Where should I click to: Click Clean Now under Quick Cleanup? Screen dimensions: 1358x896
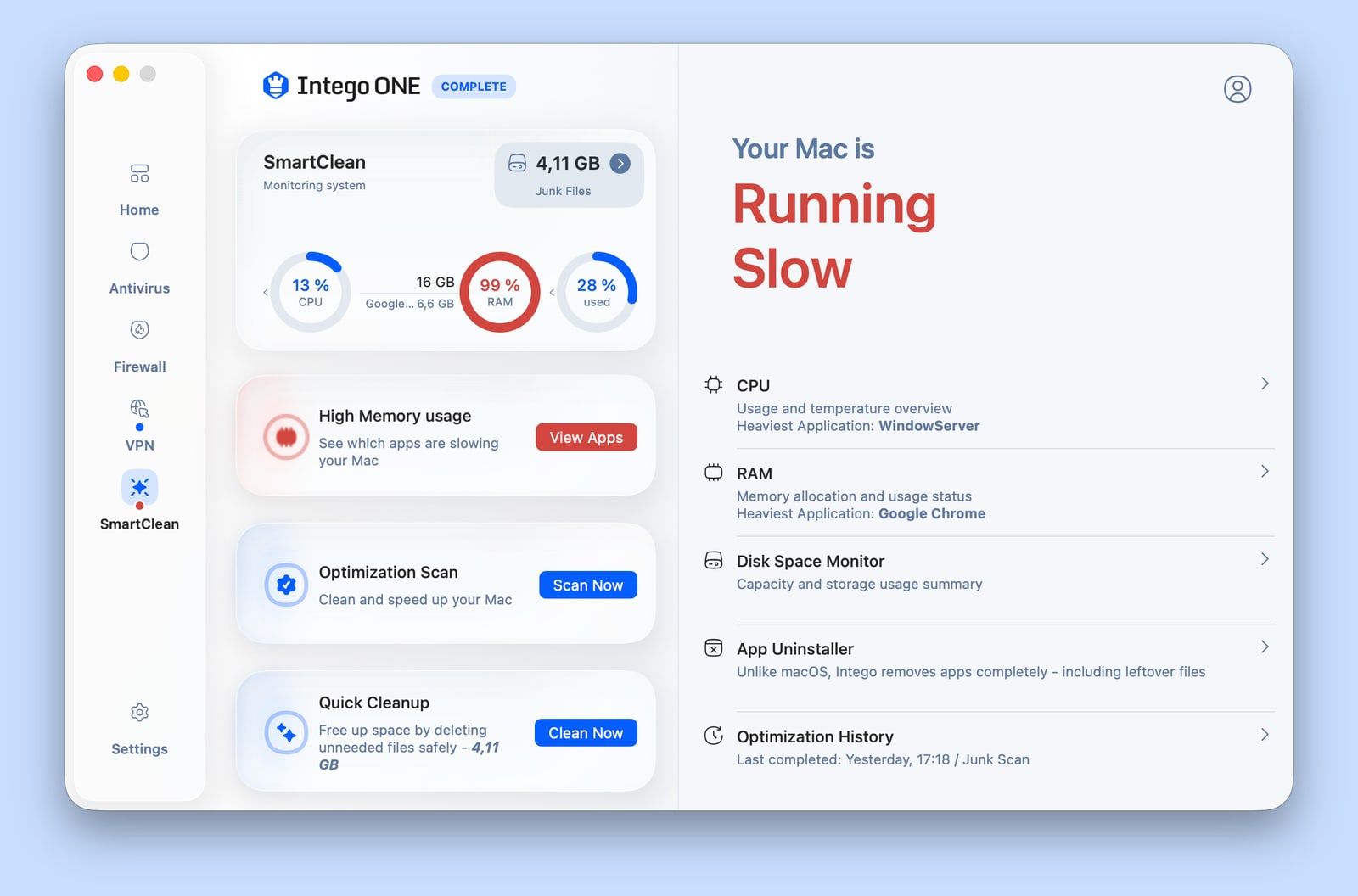coord(585,732)
